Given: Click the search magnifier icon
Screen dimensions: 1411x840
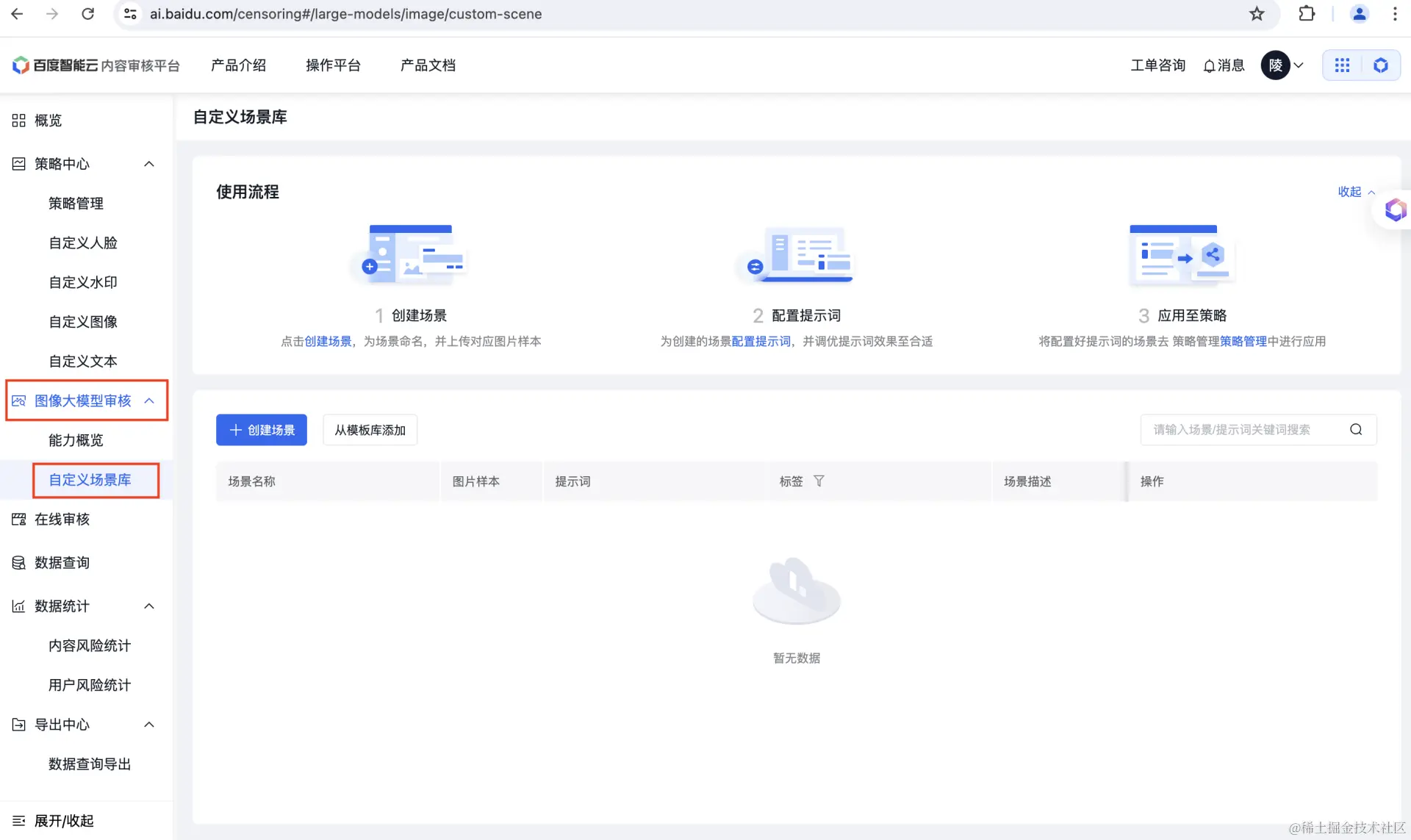Looking at the screenshot, I should point(1356,430).
